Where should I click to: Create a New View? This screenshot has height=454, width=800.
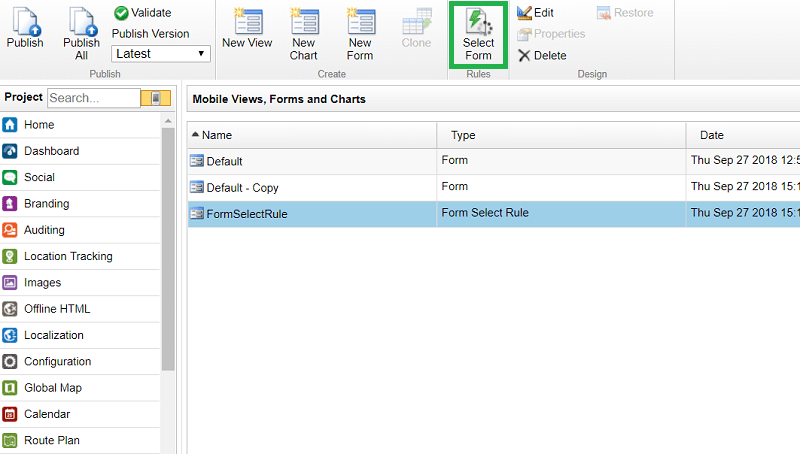coord(247,29)
